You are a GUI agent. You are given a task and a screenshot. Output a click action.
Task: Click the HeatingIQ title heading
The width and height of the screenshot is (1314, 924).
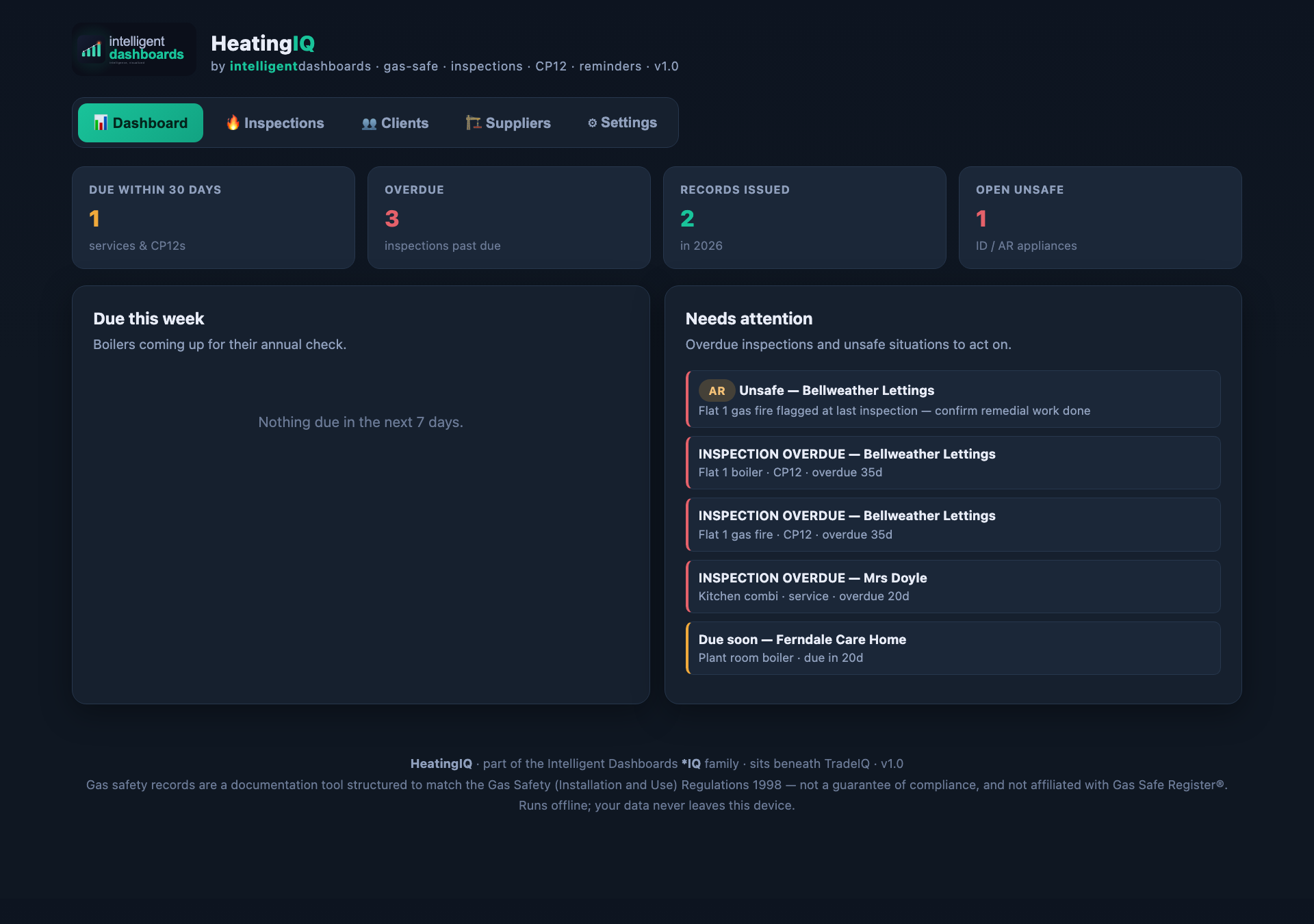(x=263, y=44)
